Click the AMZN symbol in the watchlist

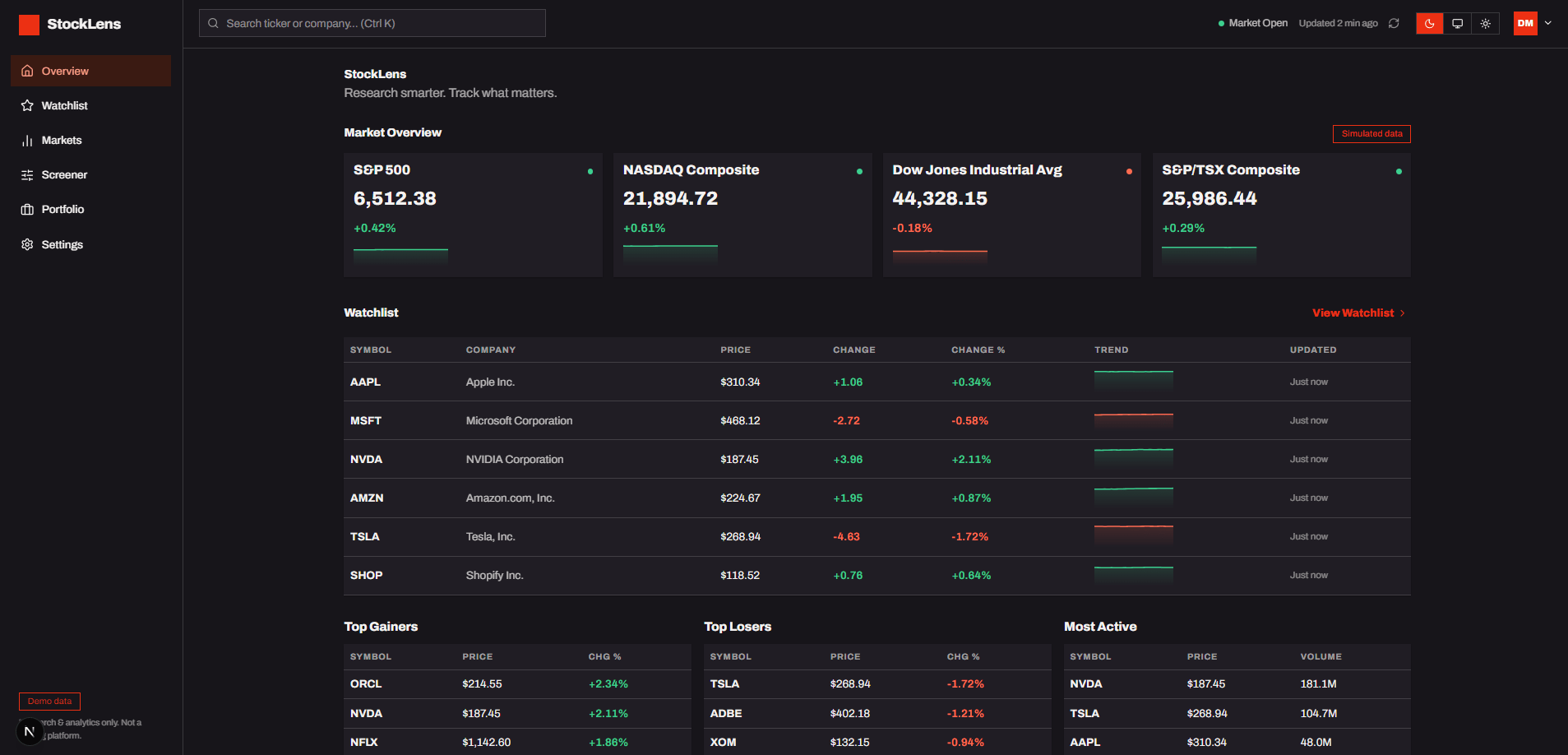pos(367,498)
